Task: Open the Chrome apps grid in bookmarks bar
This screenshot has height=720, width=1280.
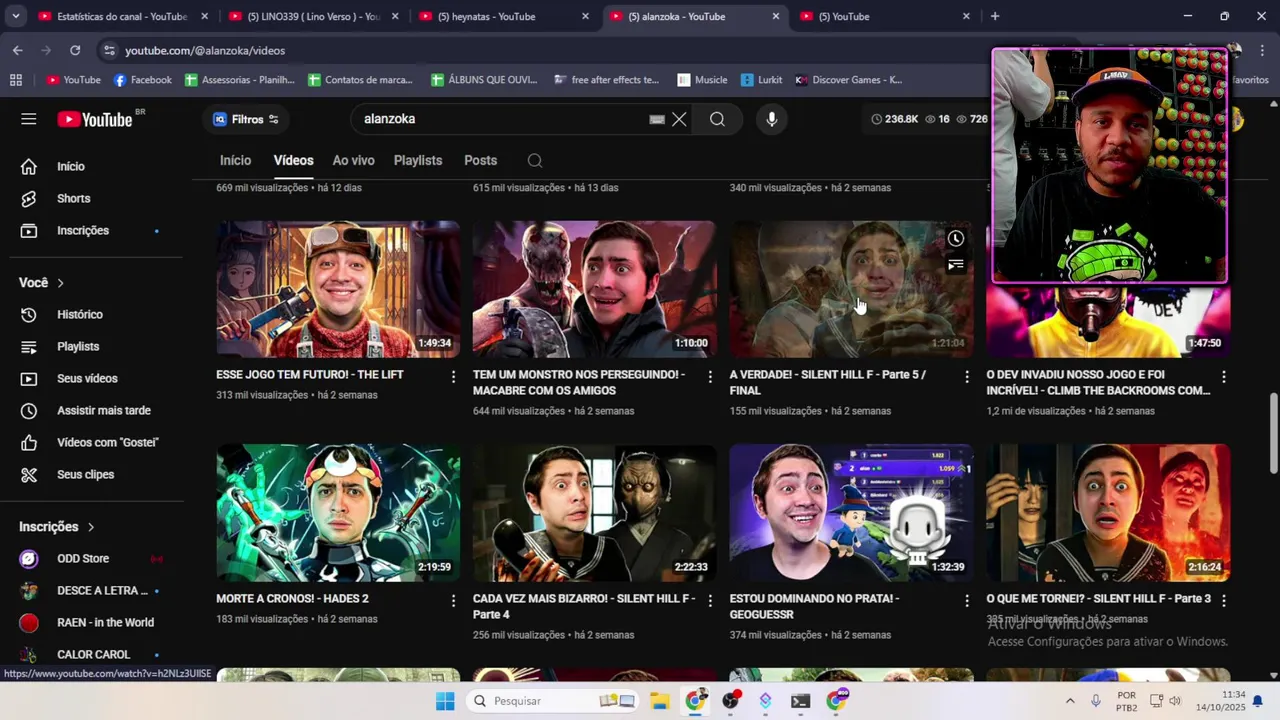Action: tap(16, 80)
